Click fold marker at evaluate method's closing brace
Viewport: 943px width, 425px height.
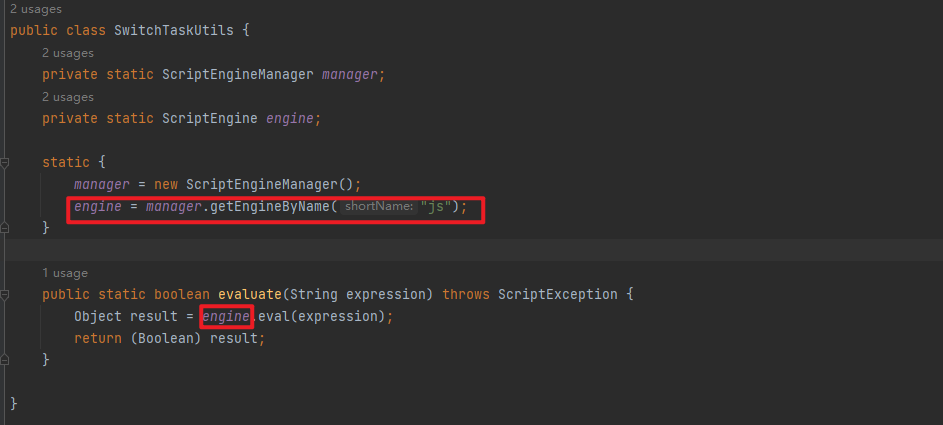5,359
